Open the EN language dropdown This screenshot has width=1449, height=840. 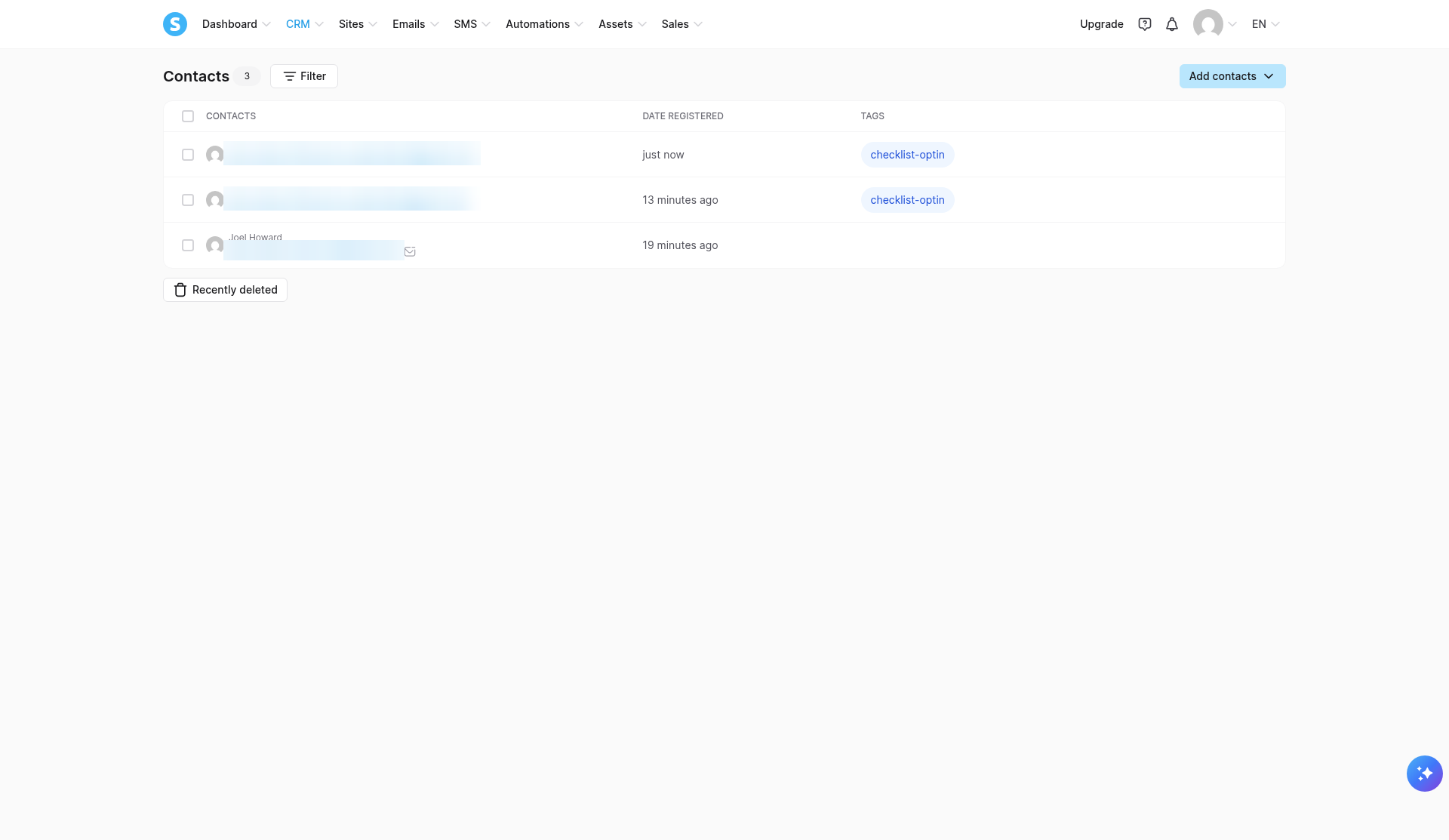[x=1266, y=24]
